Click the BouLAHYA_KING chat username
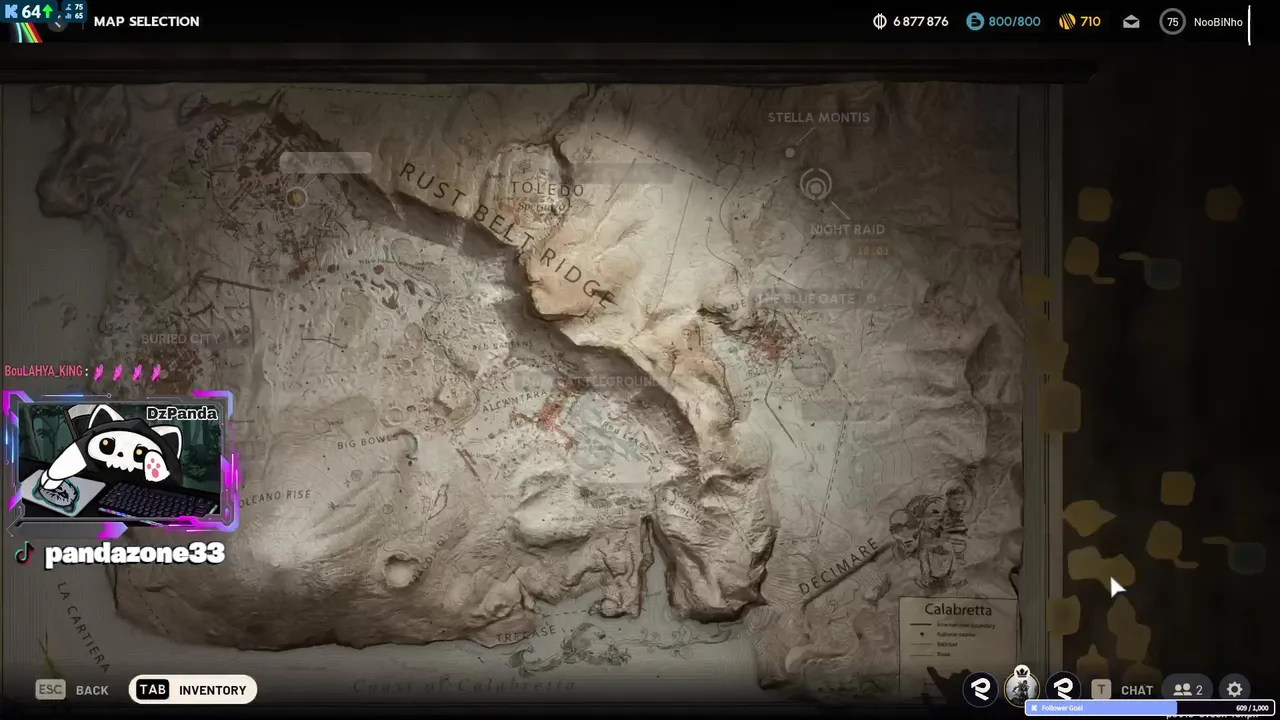 [43, 371]
